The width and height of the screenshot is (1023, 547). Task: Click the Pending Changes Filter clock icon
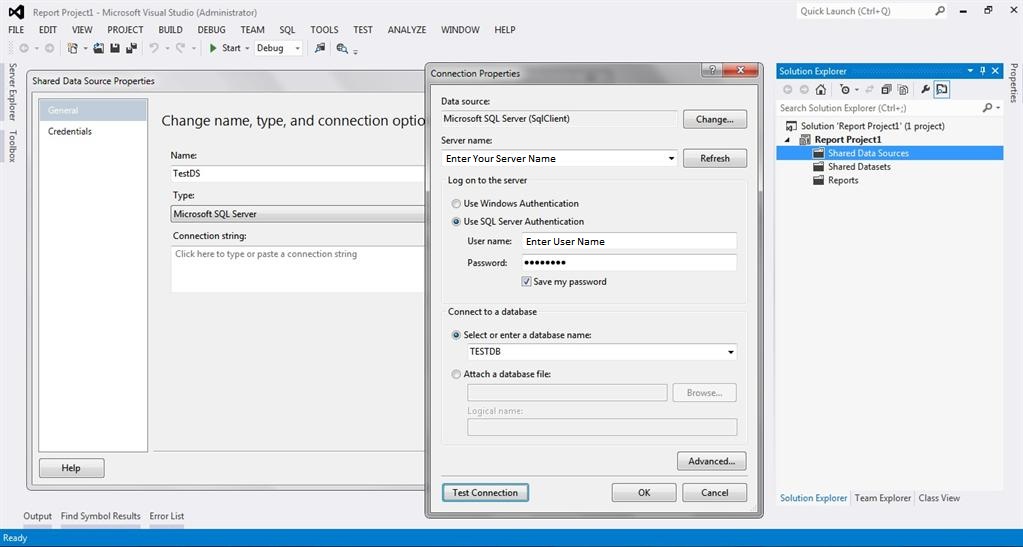(x=845, y=89)
